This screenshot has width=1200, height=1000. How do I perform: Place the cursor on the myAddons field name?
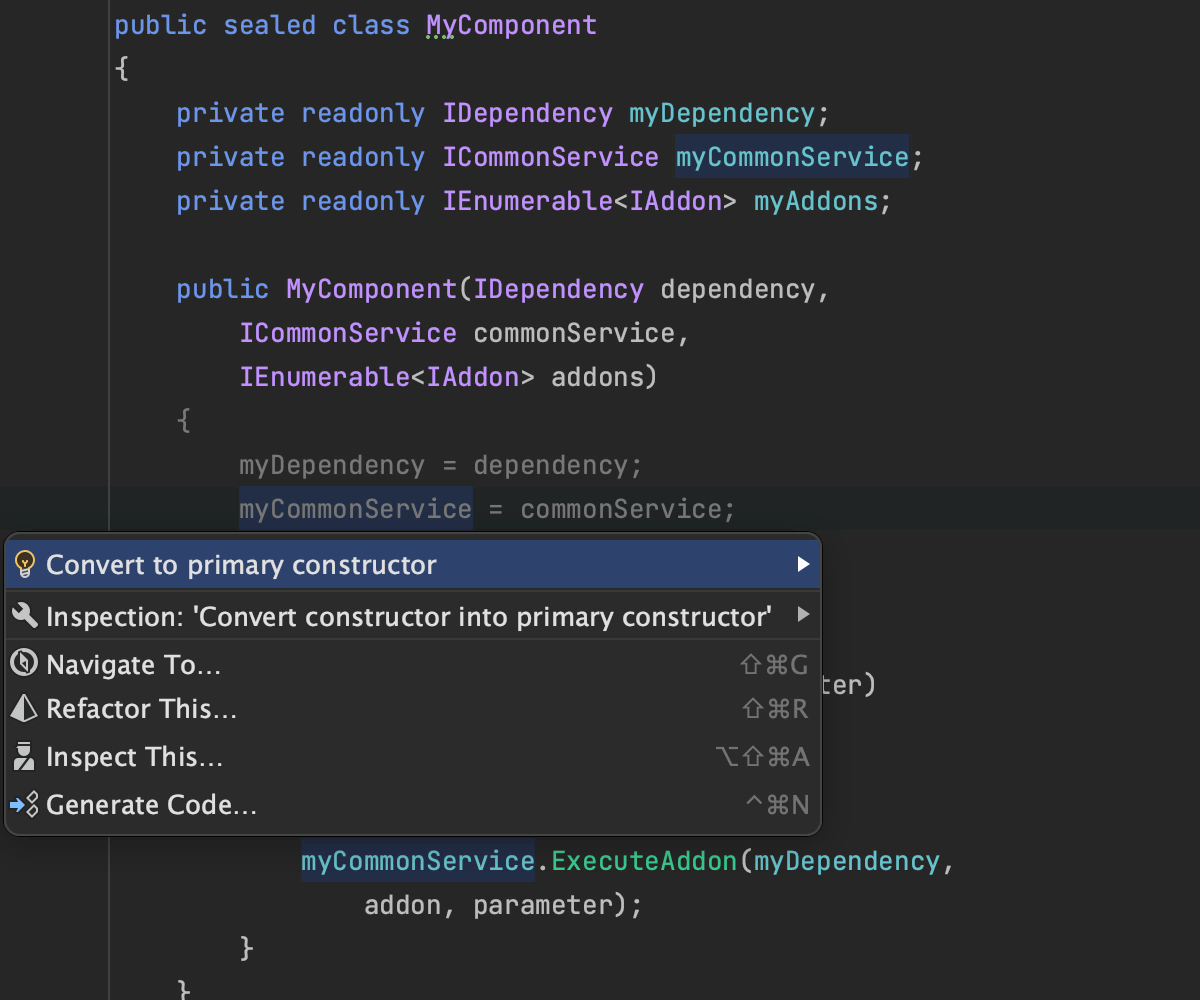[x=815, y=201]
